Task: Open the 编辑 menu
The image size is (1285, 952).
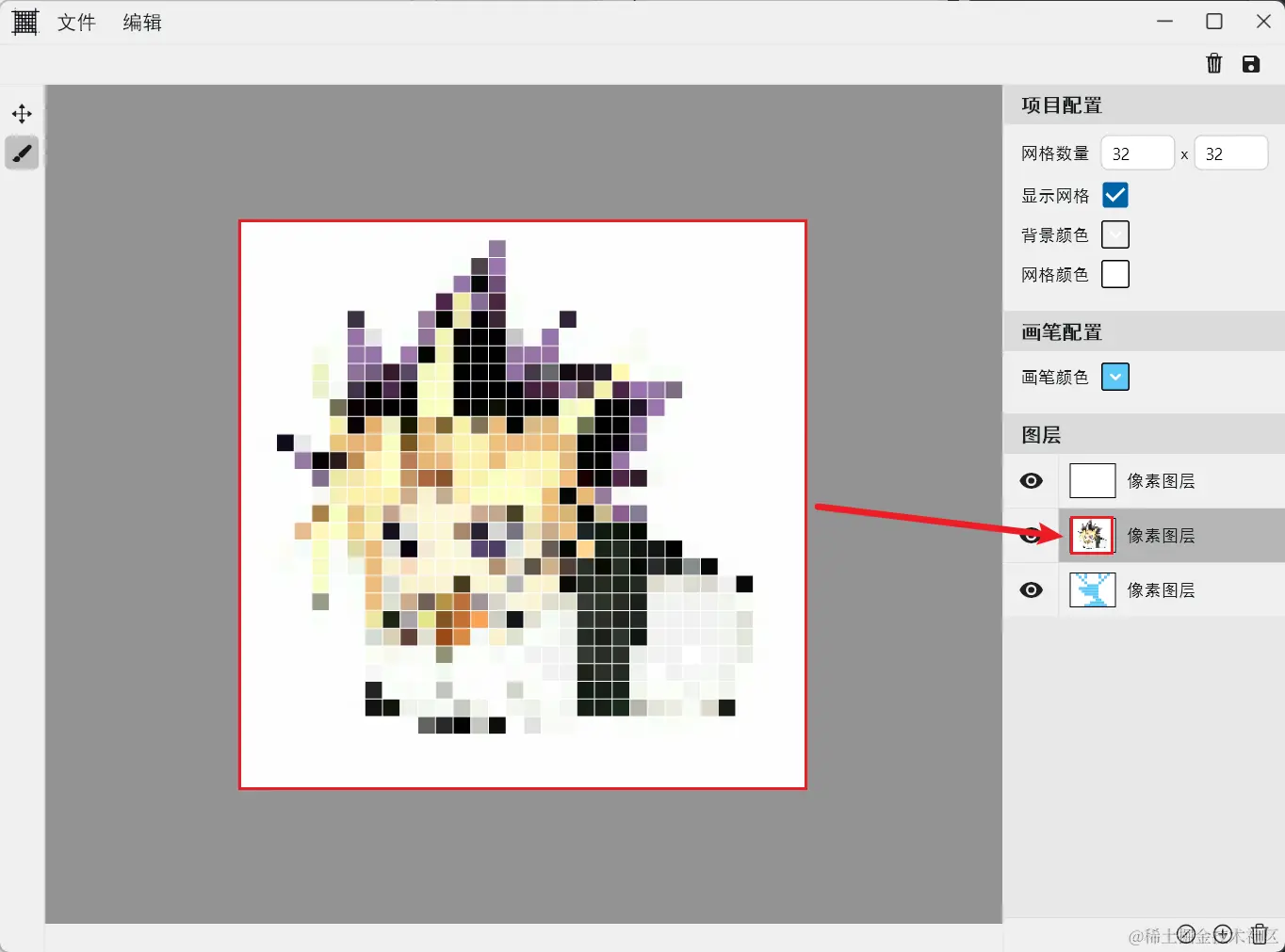Action: tap(141, 22)
